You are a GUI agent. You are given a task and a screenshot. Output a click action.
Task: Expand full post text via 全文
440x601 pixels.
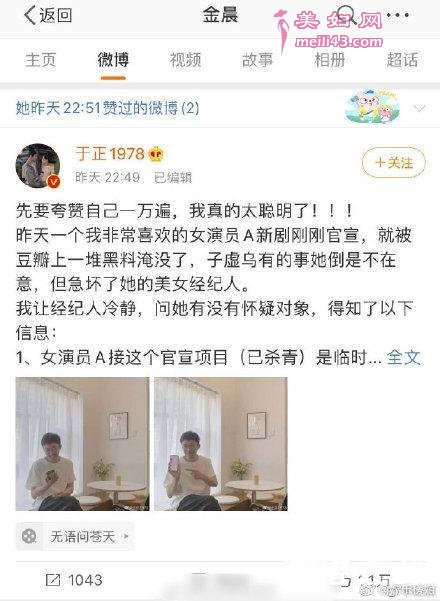[403, 357]
